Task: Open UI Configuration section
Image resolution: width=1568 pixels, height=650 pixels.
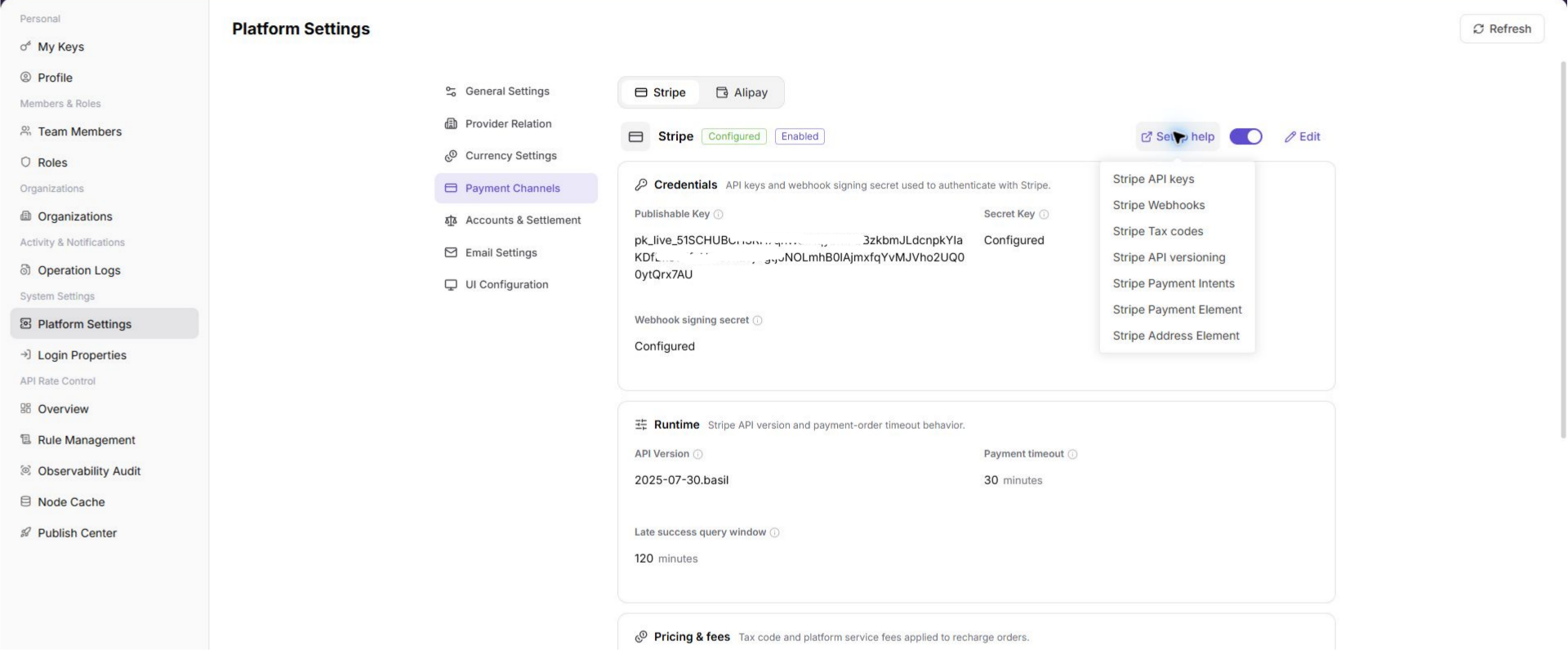Action: [516, 285]
